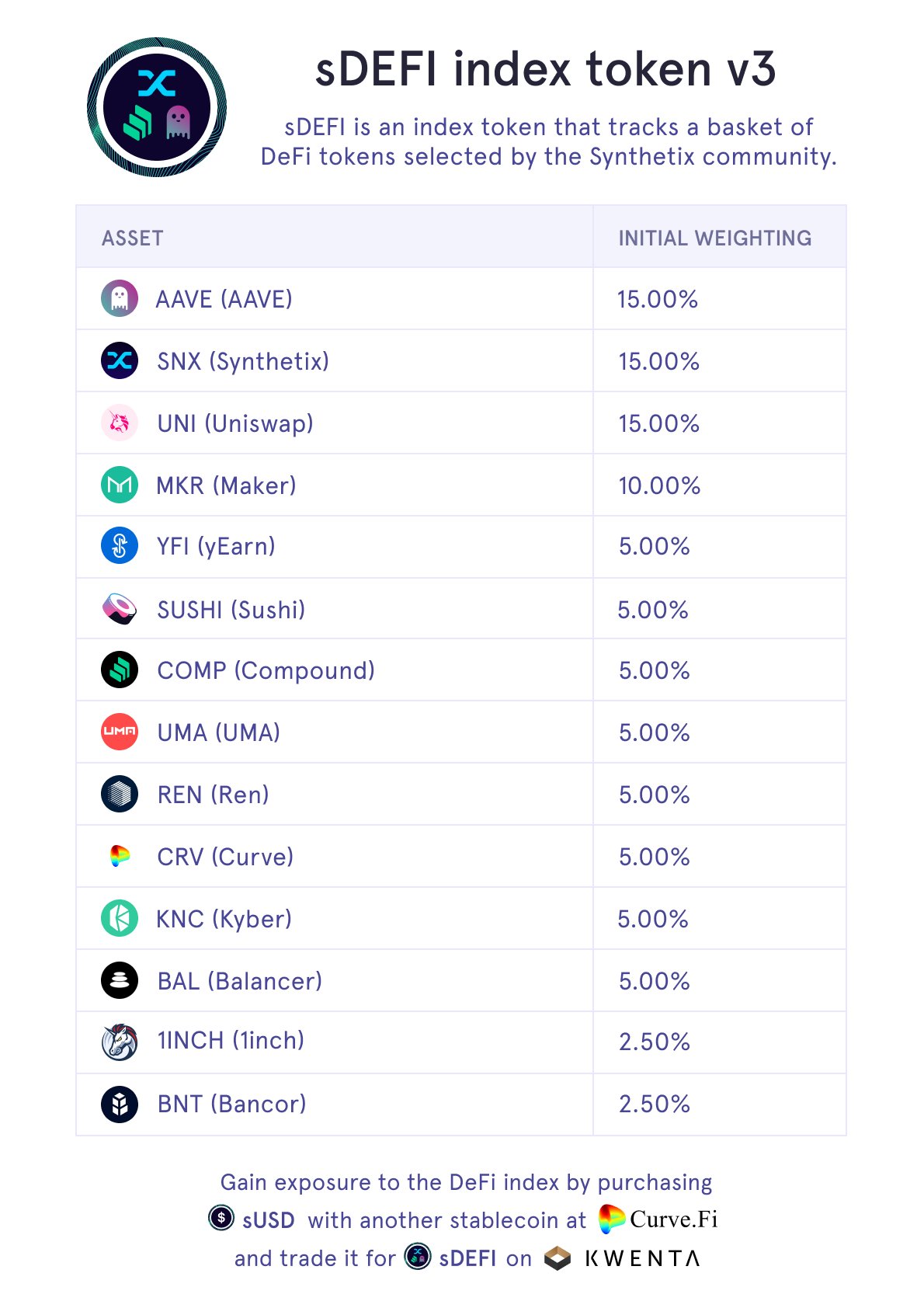Click the red UMA icon

pos(120,732)
